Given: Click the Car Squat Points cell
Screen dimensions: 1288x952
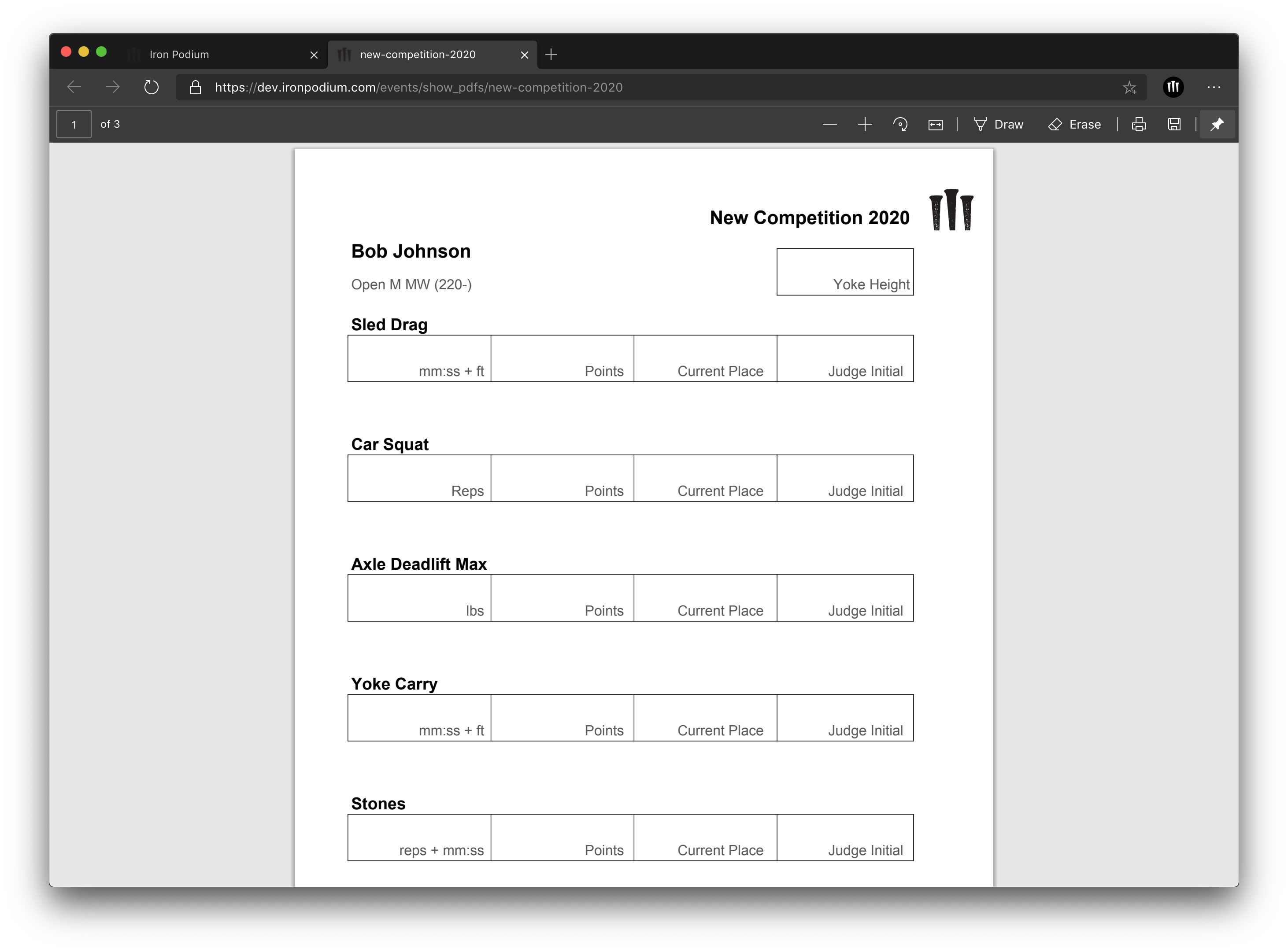Looking at the screenshot, I should (x=562, y=478).
